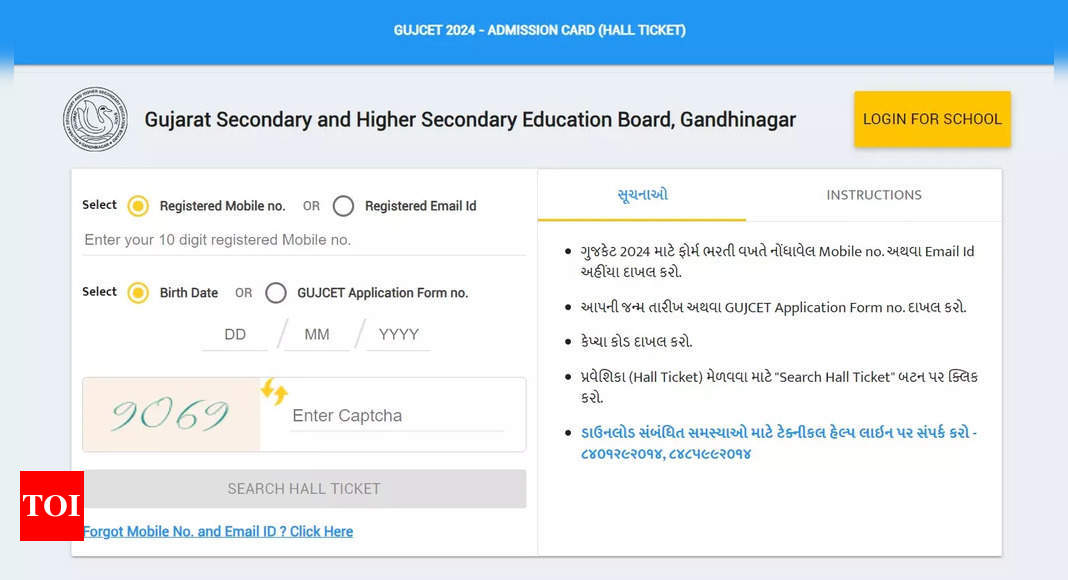This screenshot has width=1068, height=580.
Task: Open the સૂચનાઓ tab
Action: (x=641, y=195)
